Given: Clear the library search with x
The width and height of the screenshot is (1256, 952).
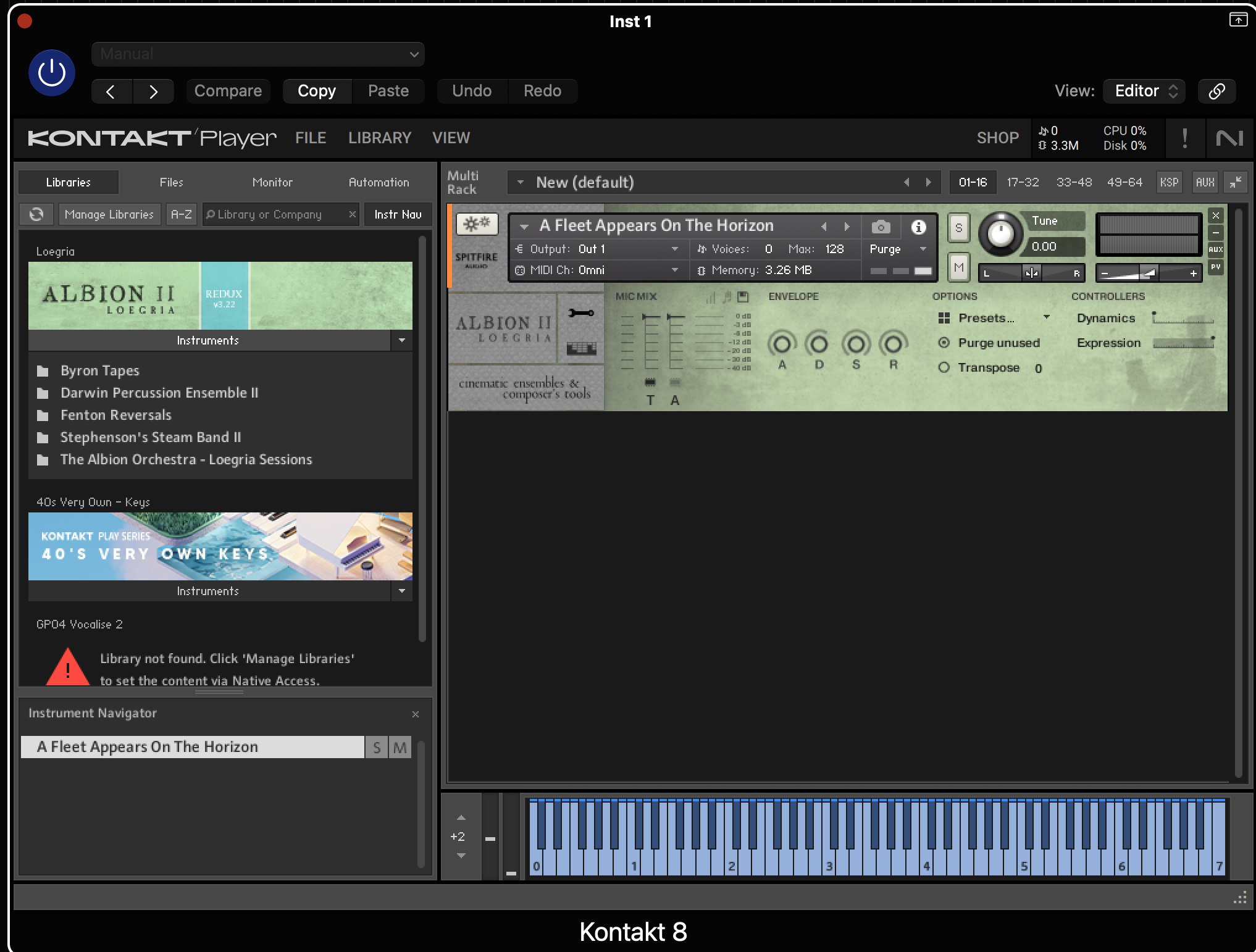Looking at the screenshot, I should (x=352, y=214).
